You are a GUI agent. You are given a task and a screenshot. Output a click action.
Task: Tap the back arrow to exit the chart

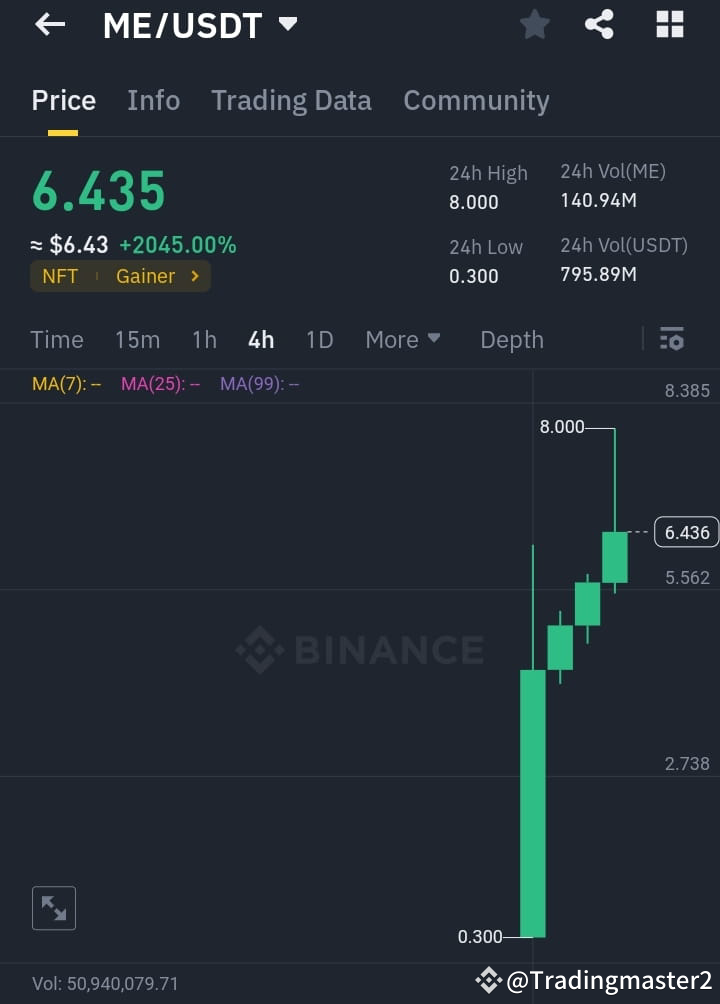tap(48, 25)
